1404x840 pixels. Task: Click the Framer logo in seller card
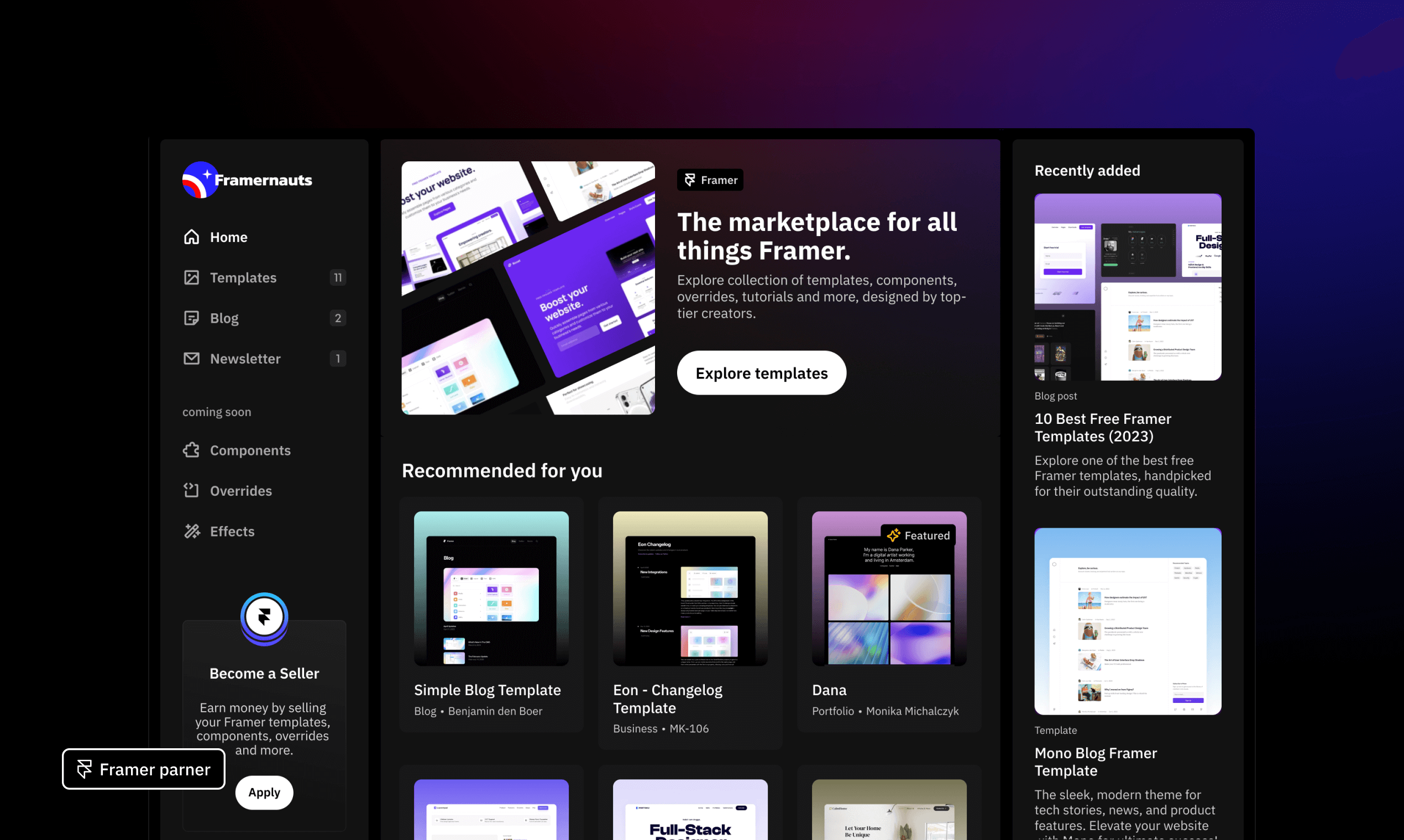[x=264, y=617]
